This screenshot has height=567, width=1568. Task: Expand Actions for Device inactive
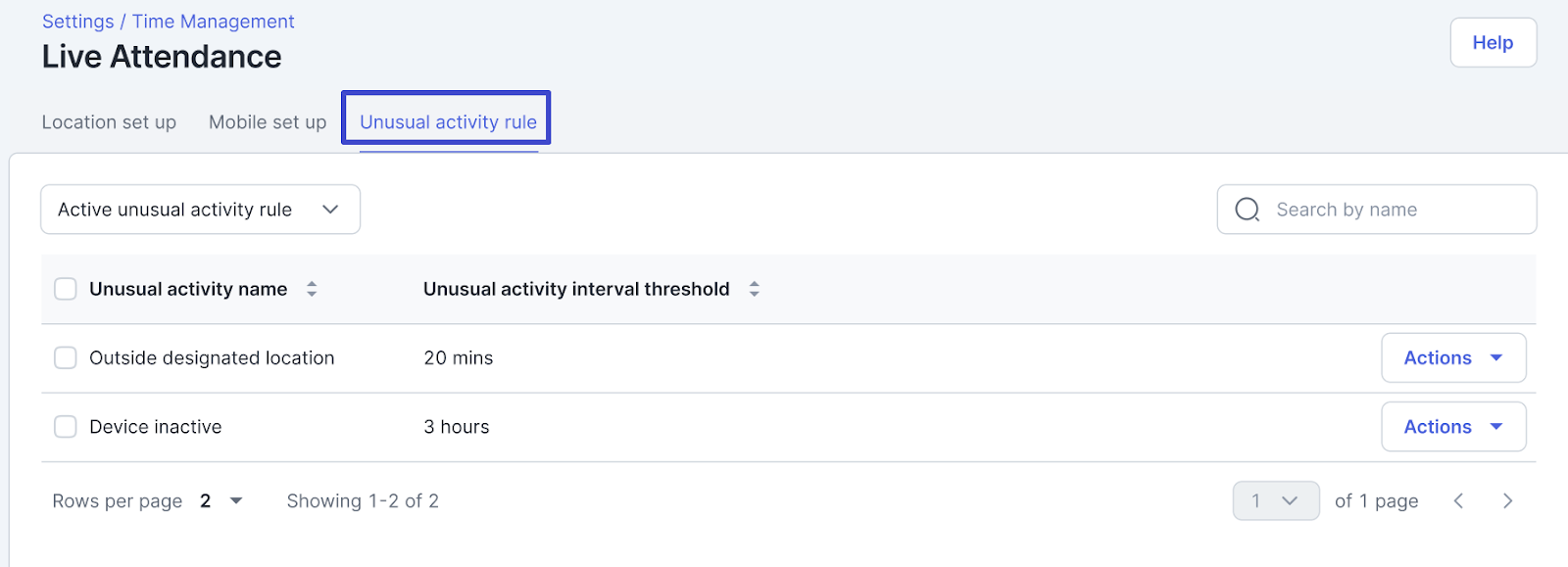coord(1452,427)
